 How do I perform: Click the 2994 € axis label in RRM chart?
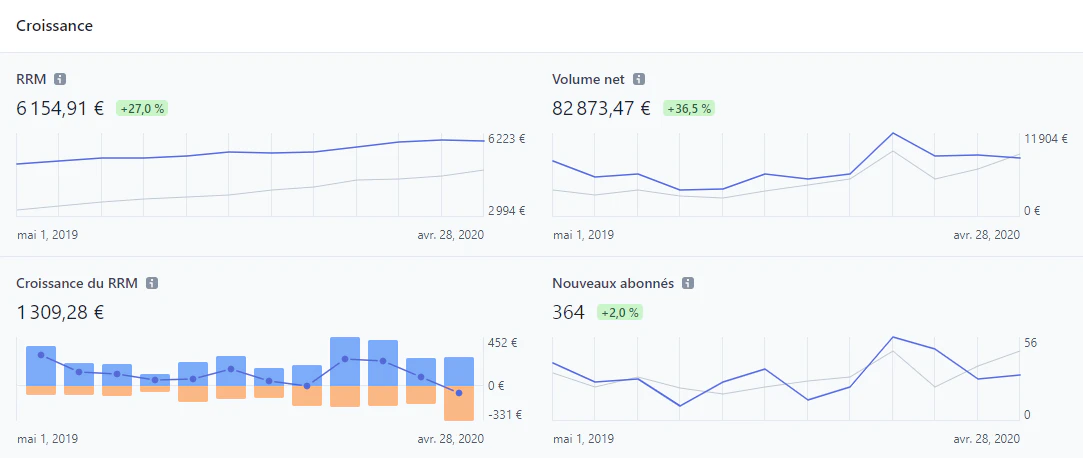click(x=507, y=211)
